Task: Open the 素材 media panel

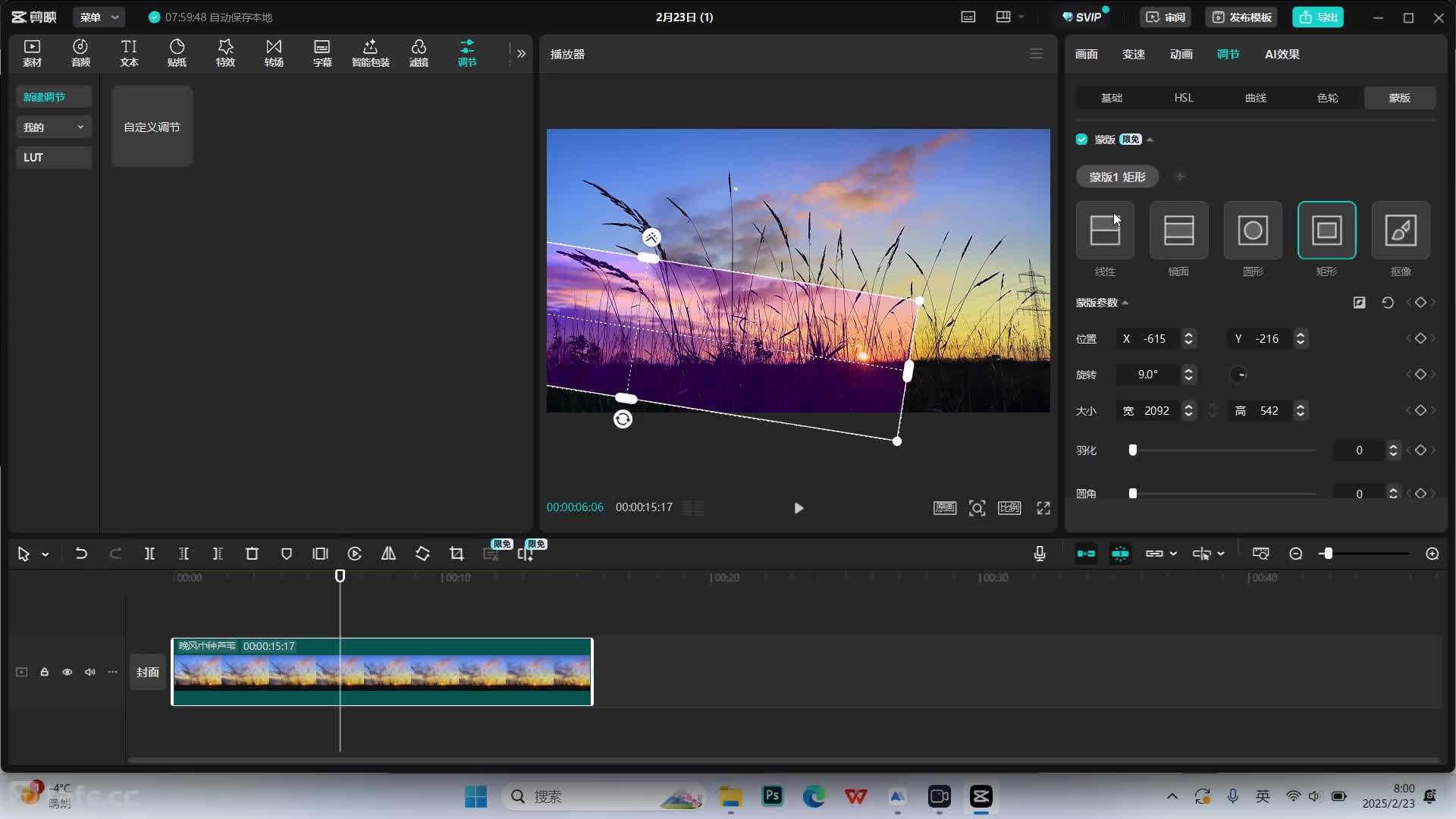Action: click(32, 53)
